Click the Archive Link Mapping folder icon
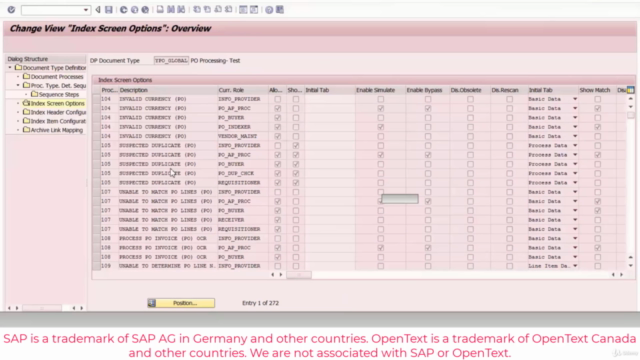 pyautogui.click(x=27, y=130)
